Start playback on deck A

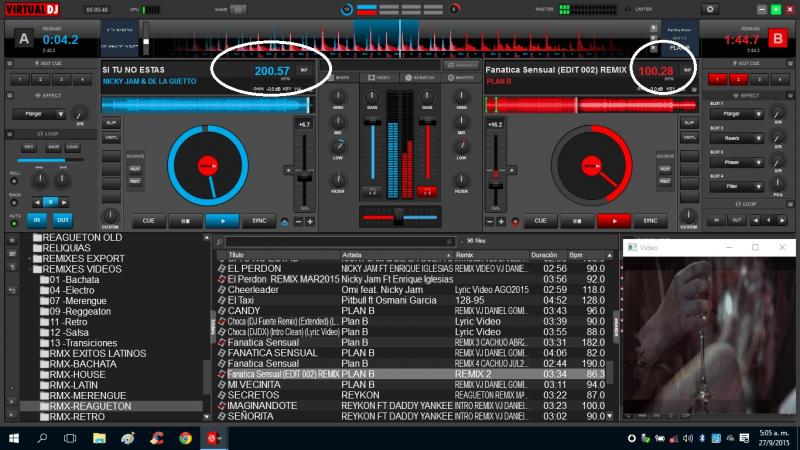click(x=222, y=221)
